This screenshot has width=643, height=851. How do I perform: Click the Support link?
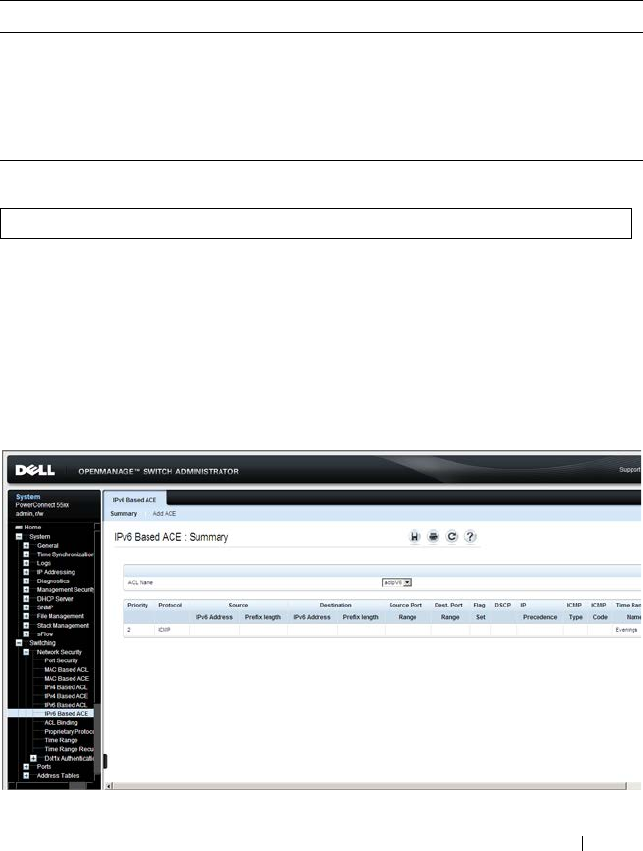pos(629,469)
